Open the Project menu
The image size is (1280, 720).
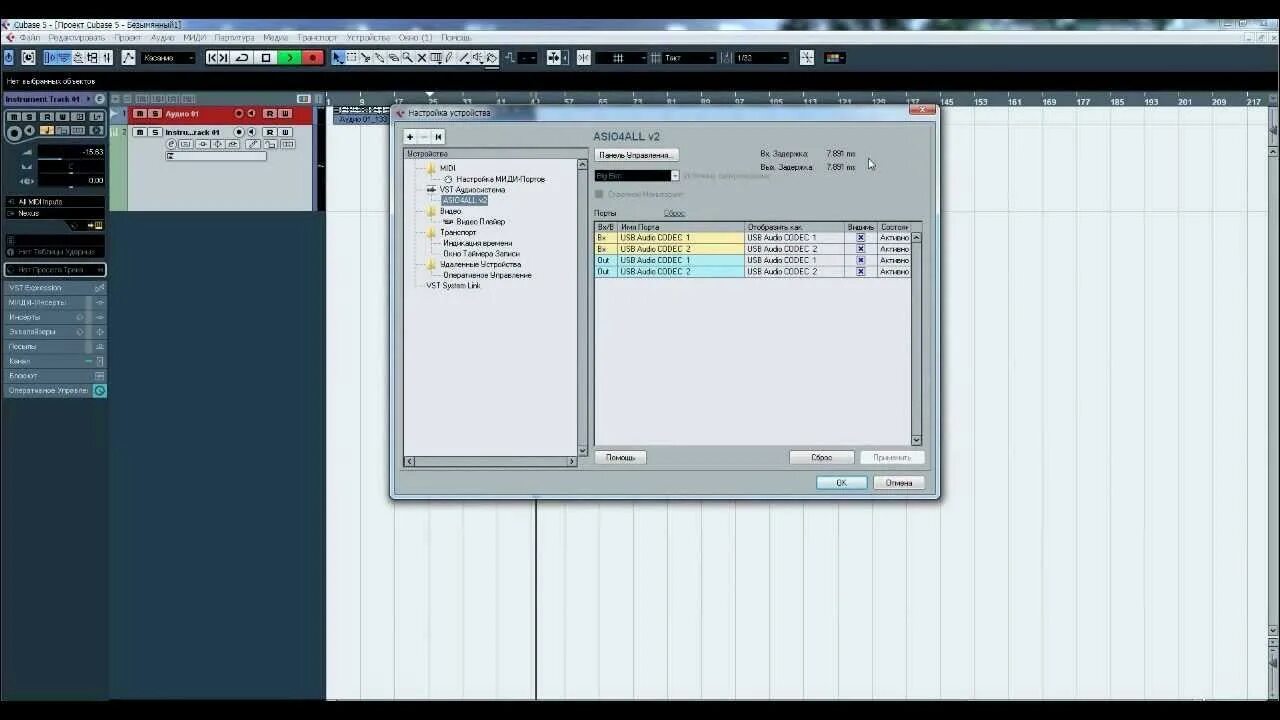click(x=127, y=37)
